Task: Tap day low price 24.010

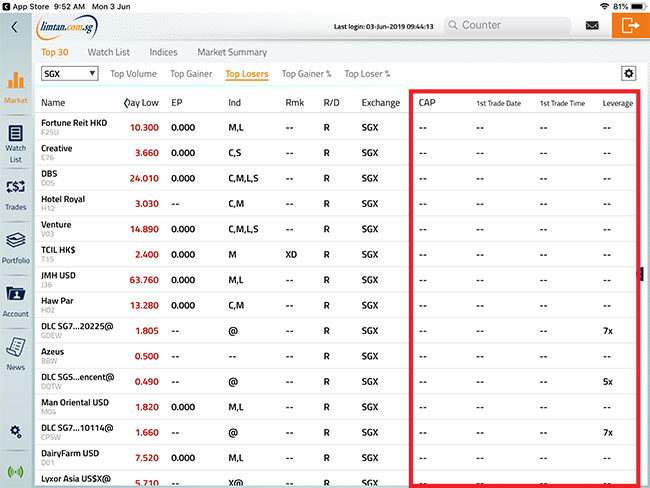Action: click(144, 178)
